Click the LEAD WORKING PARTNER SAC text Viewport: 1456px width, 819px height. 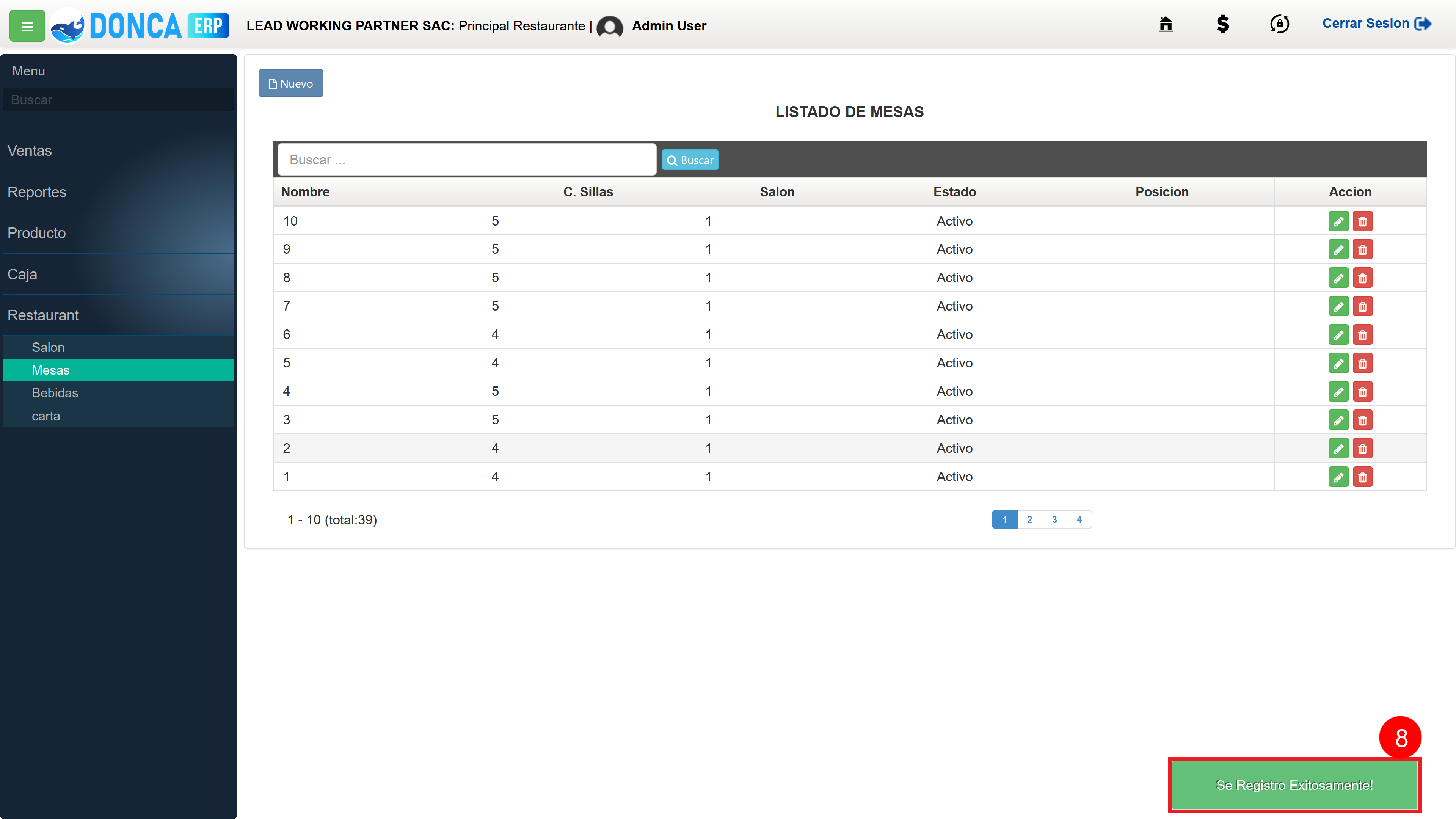coord(350,26)
